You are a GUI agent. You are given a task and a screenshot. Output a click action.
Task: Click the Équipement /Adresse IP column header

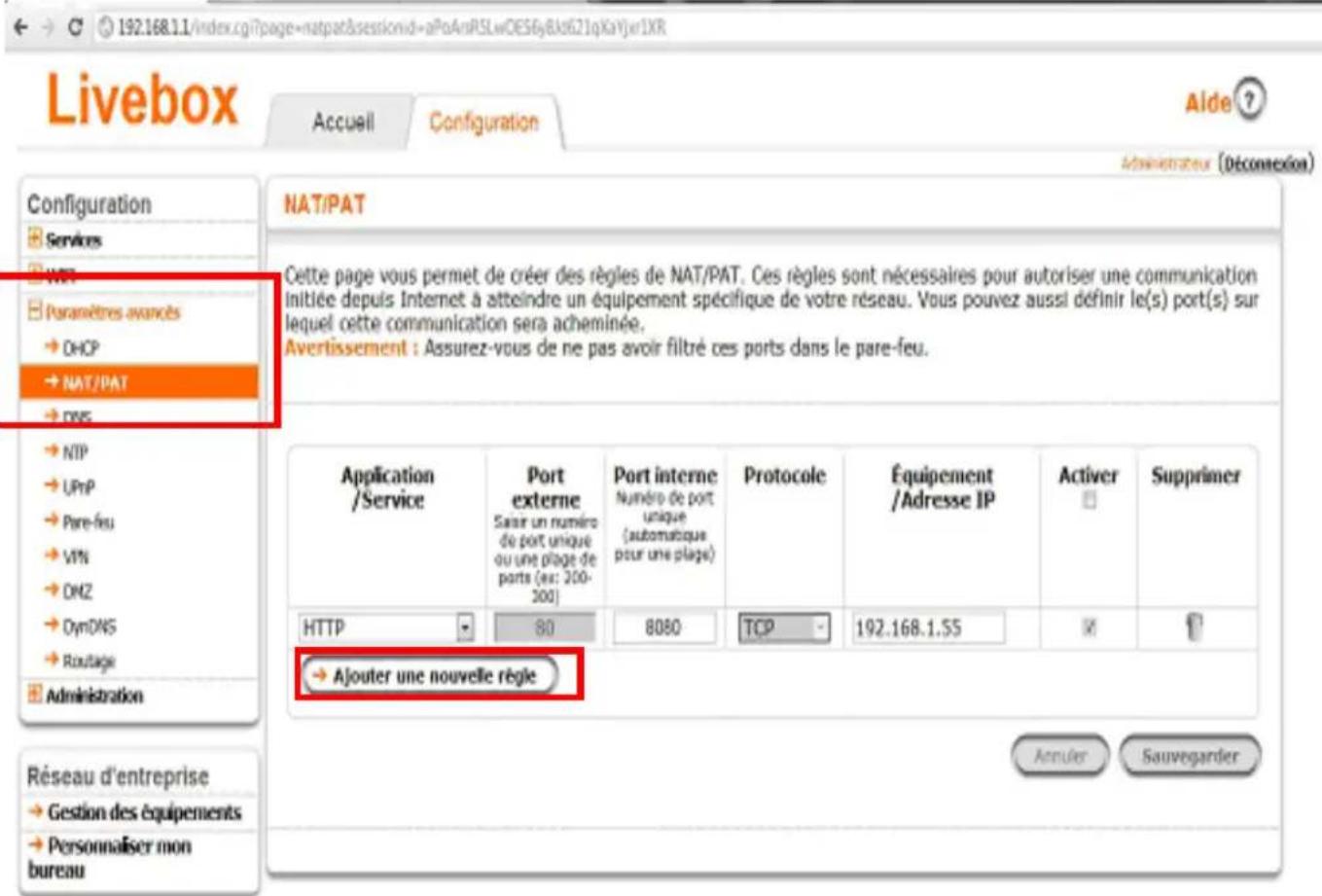click(942, 487)
